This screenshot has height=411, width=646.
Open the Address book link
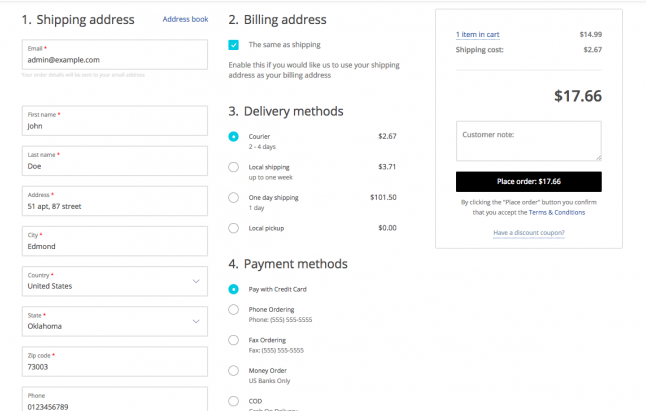[x=185, y=19]
